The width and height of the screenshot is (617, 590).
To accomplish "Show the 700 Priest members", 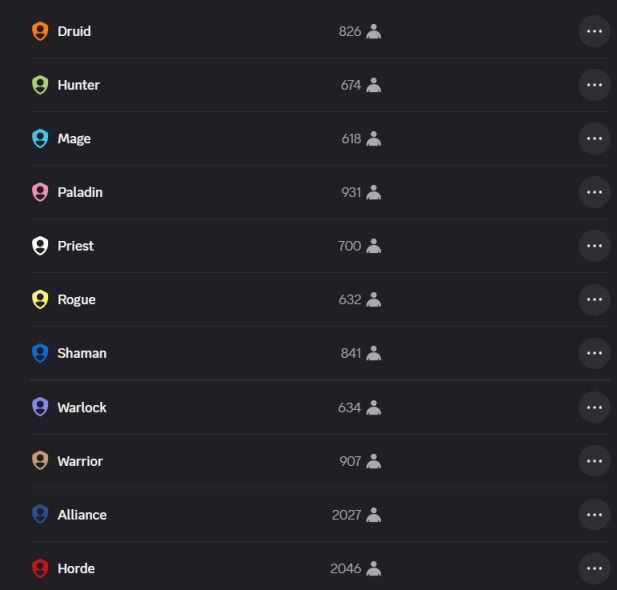I will 360,246.
